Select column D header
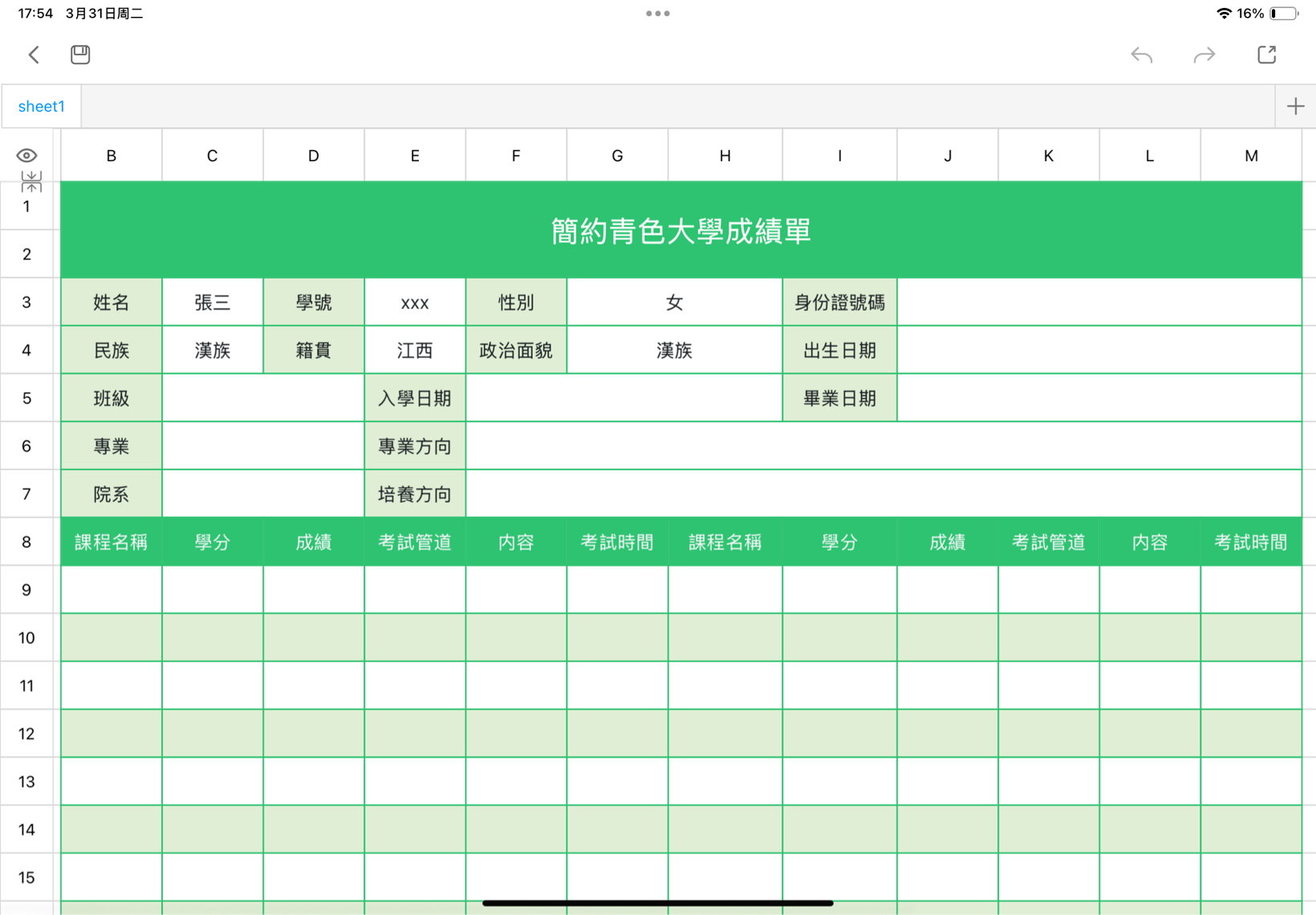 coord(314,156)
